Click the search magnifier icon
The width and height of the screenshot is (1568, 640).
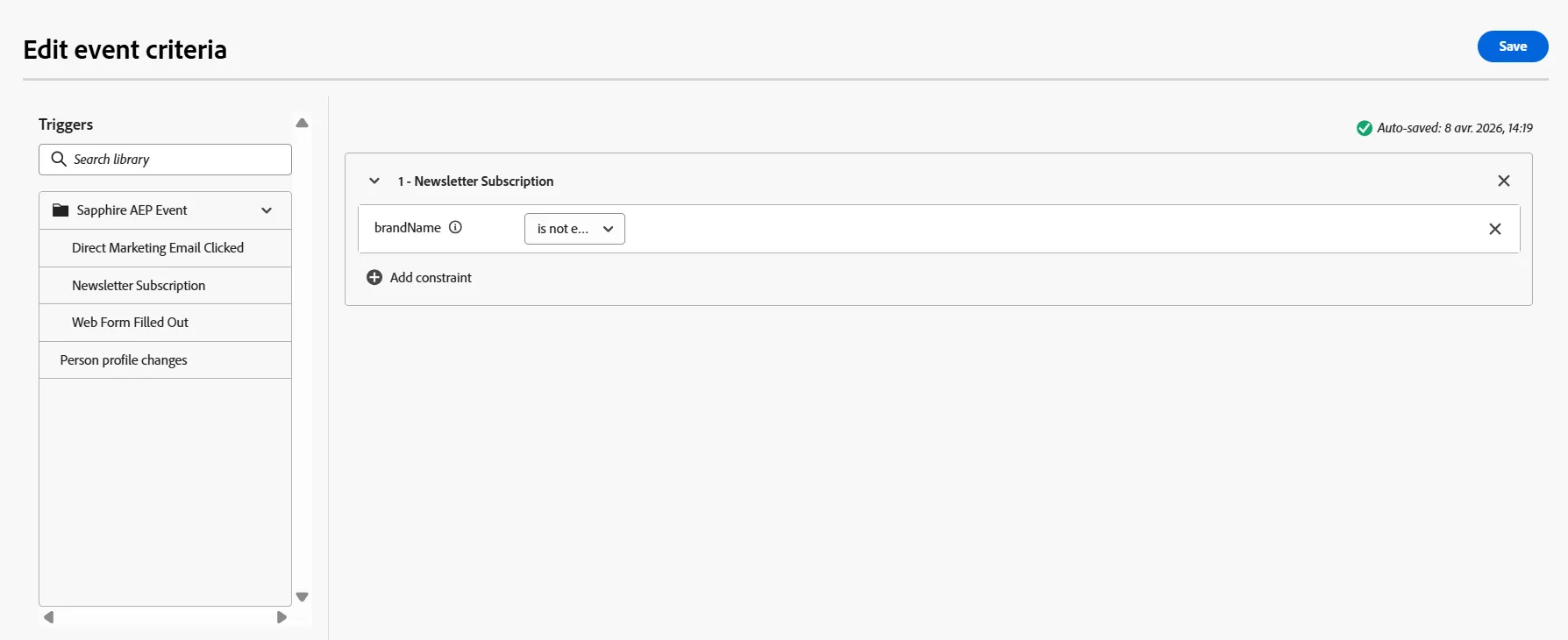pyautogui.click(x=59, y=159)
